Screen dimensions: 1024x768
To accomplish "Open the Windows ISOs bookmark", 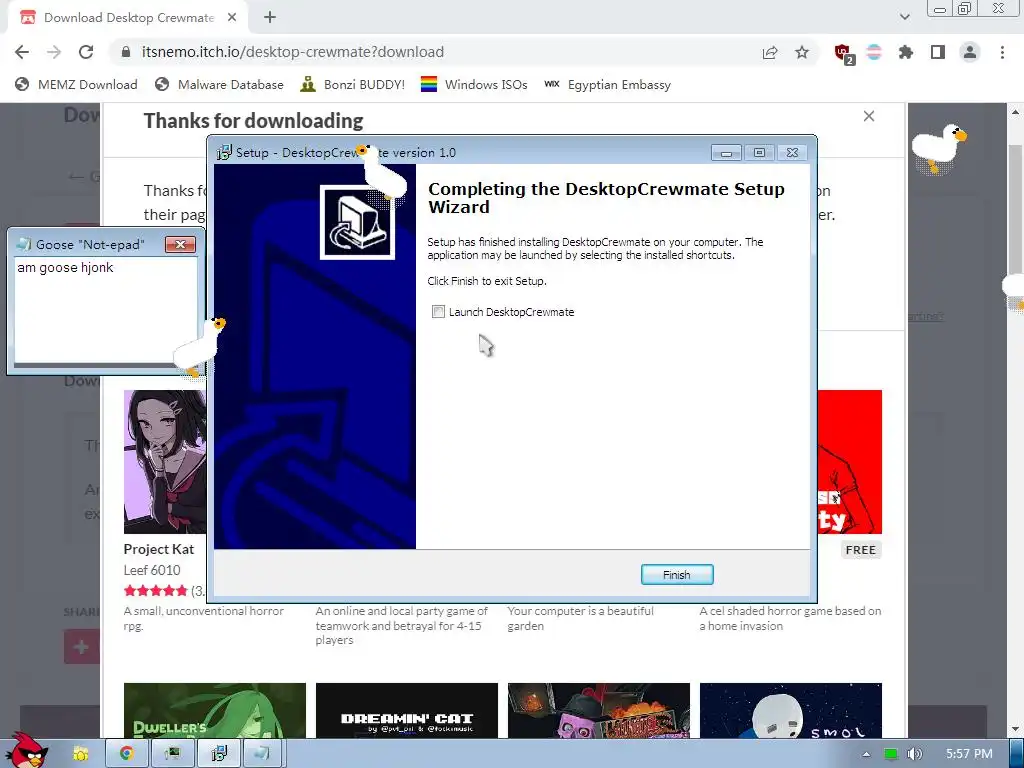I will (474, 84).
